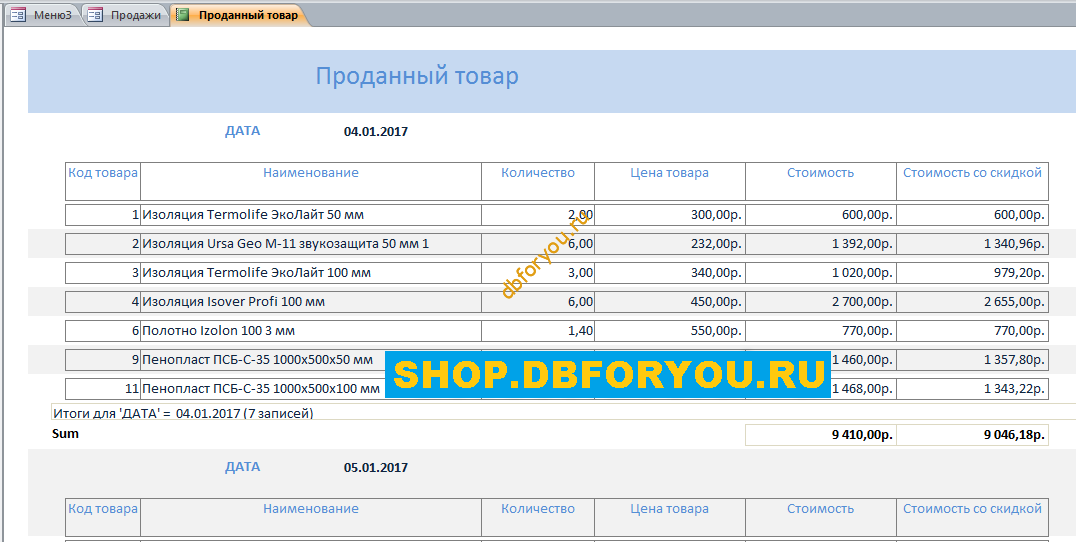Click Код товара header in first table

click(103, 181)
